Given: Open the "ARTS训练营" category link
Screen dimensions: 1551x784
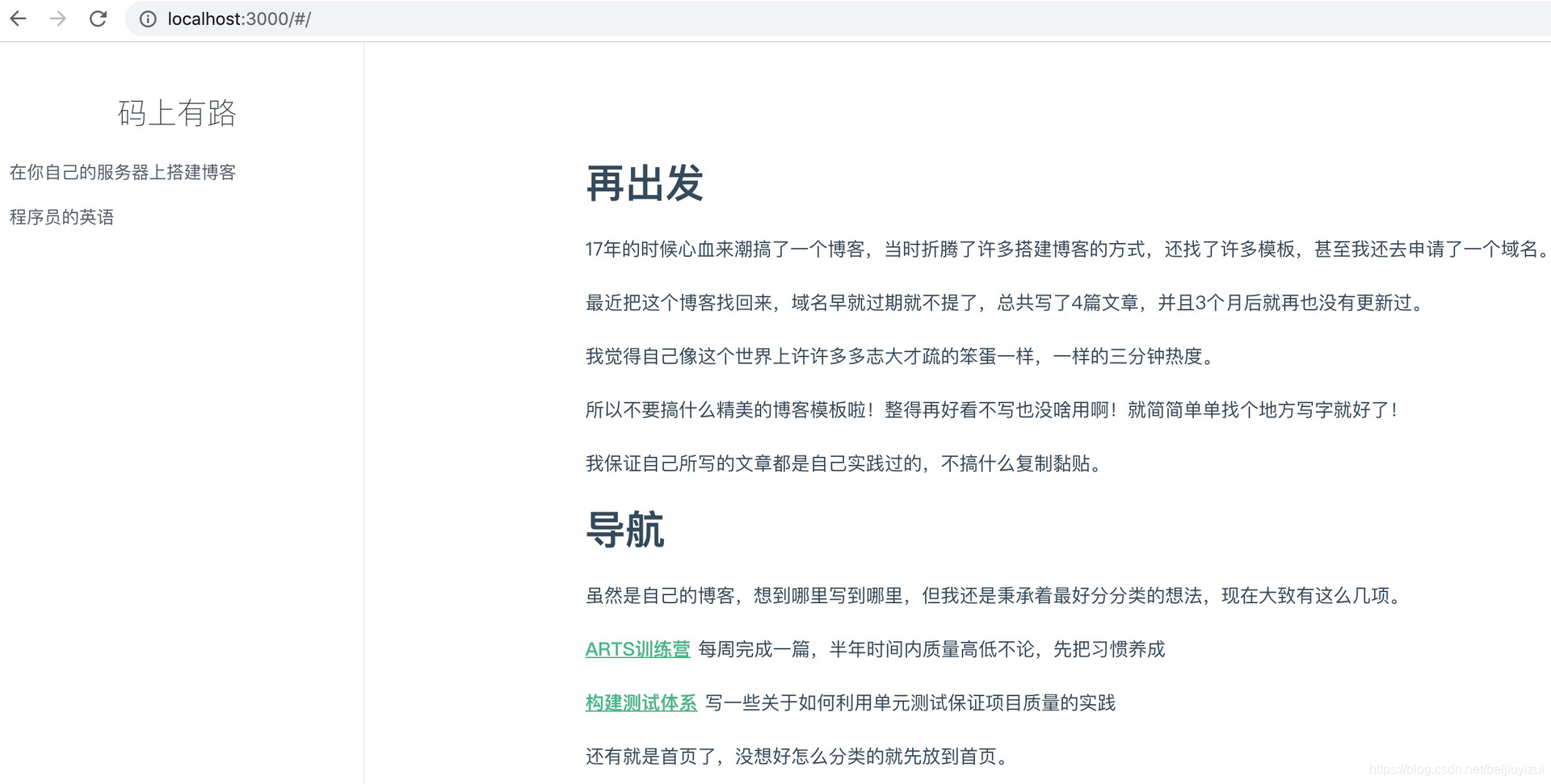Looking at the screenshot, I should 637,649.
